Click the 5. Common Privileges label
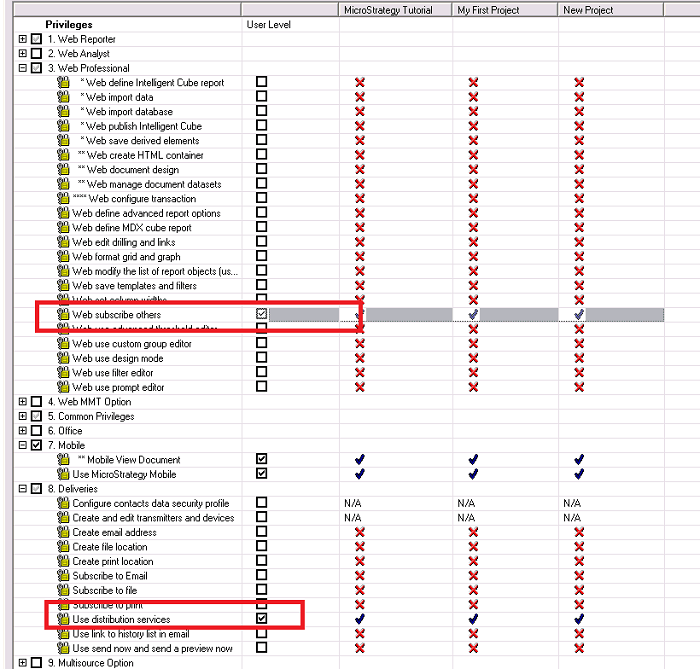 pos(91,416)
